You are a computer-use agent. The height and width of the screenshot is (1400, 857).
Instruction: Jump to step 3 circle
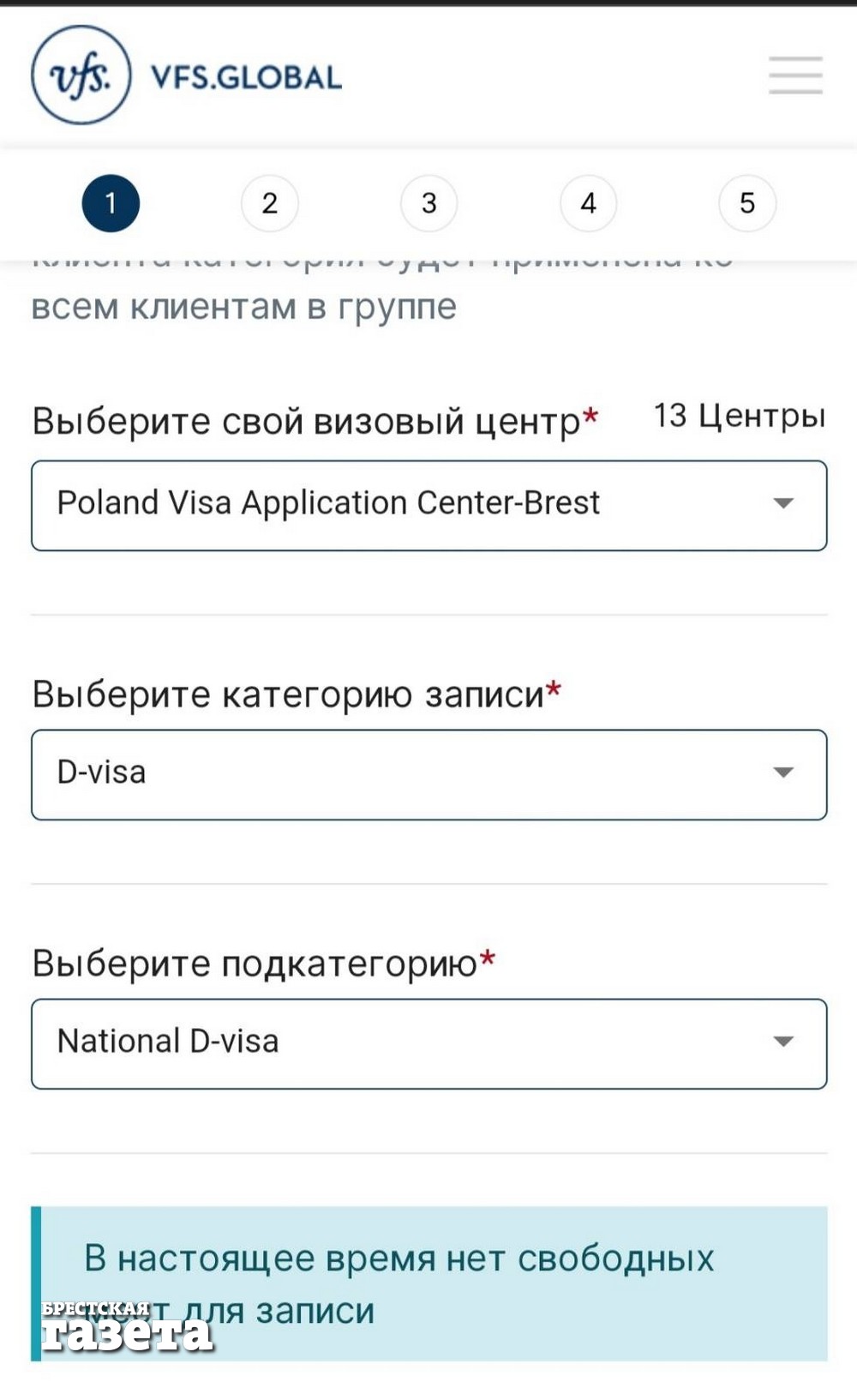(x=429, y=203)
